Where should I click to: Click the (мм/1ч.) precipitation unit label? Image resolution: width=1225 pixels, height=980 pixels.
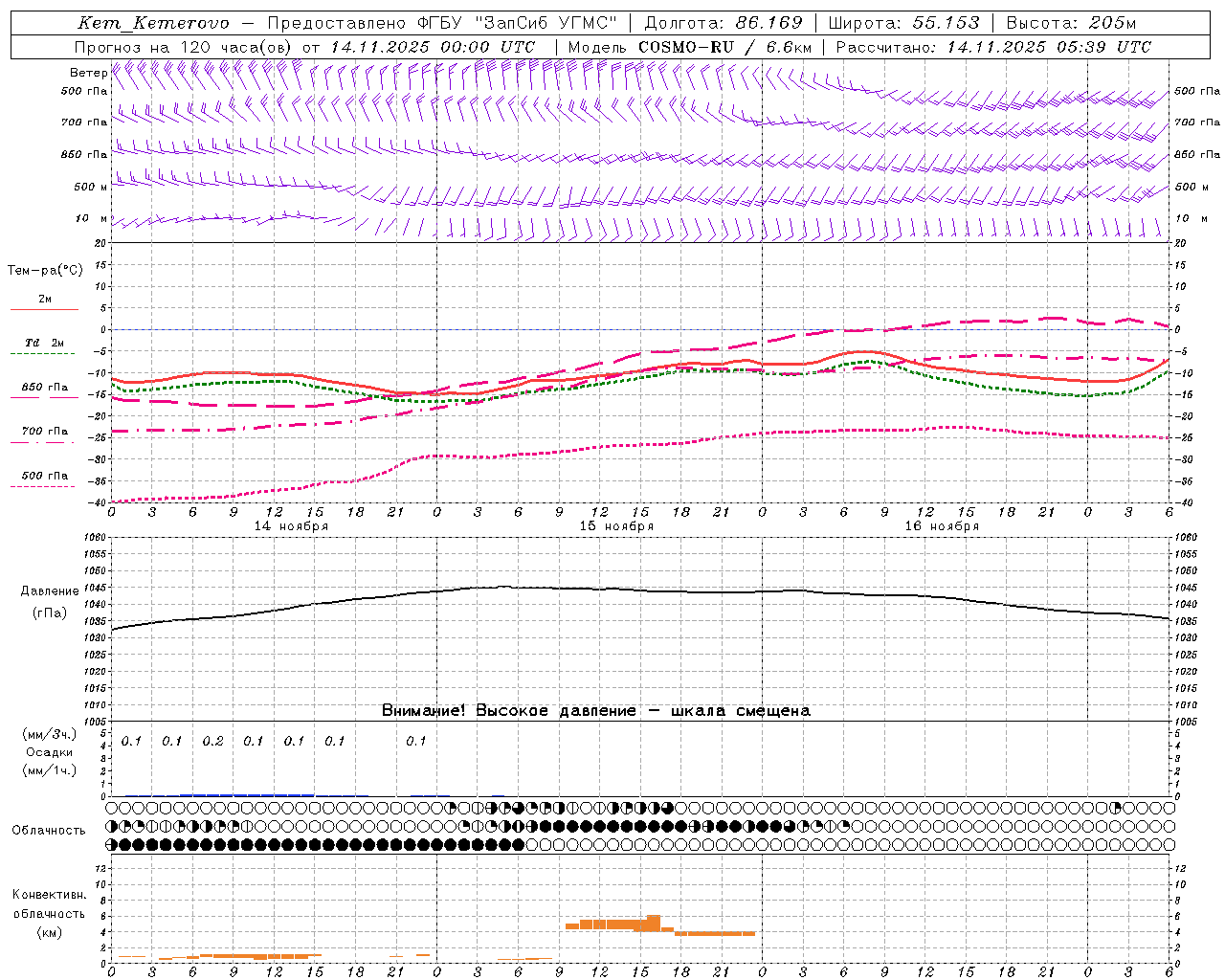click(x=49, y=770)
